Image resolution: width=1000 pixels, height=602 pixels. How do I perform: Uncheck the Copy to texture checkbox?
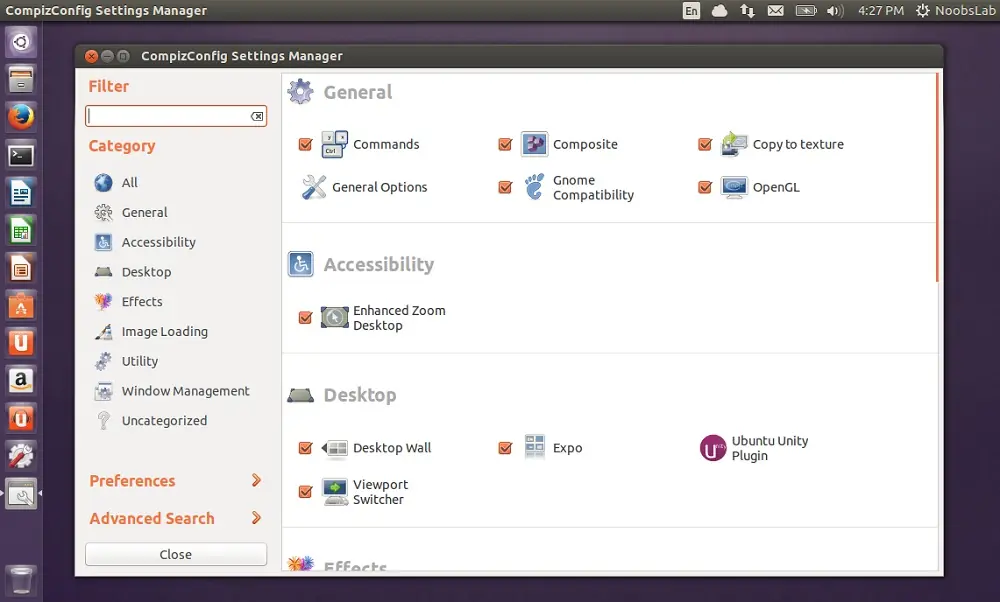705,145
